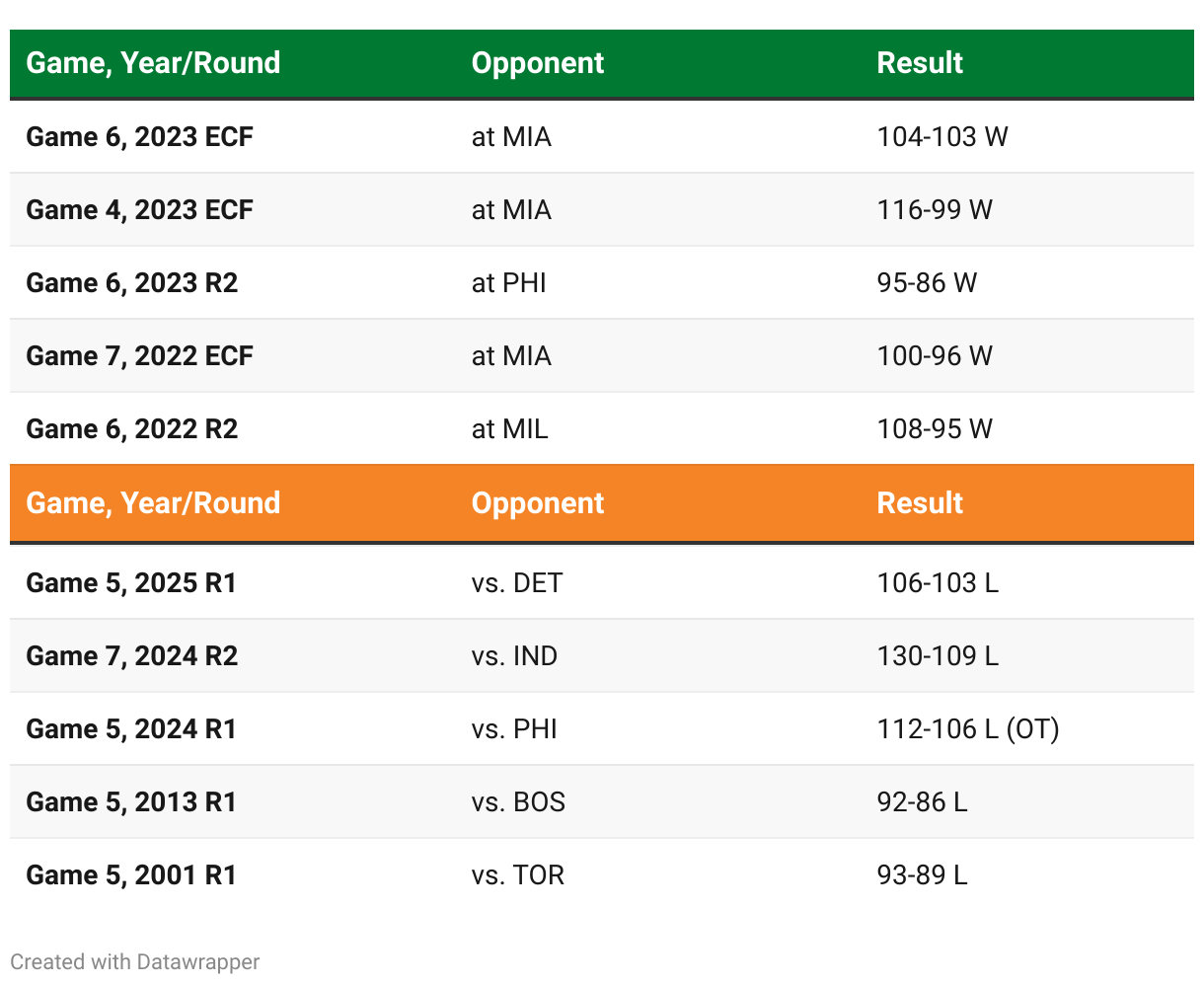Select the at PHI opponent cell
Image resolution: width=1204 pixels, height=985 pixels.
click(x=509, y=283)
